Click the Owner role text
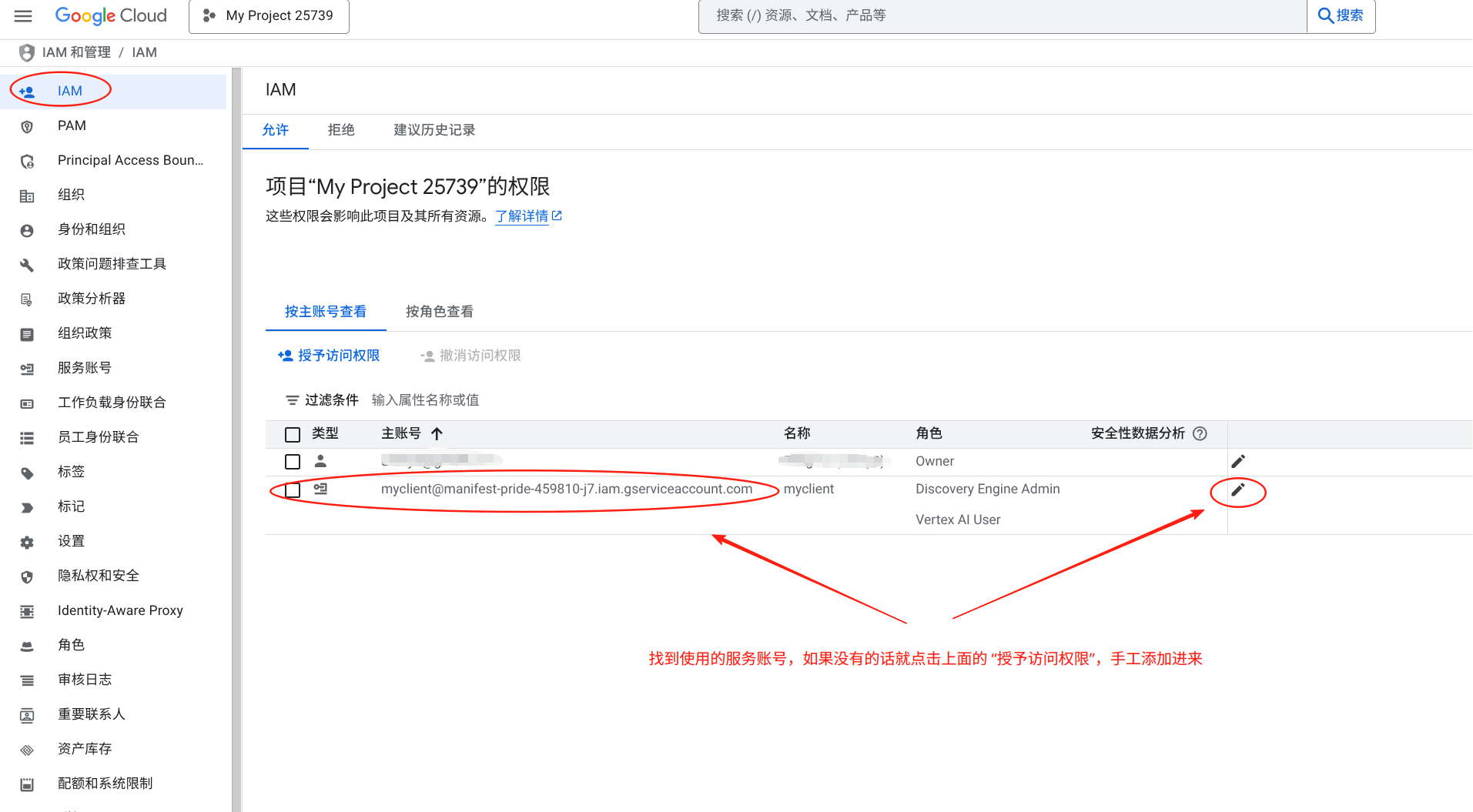Image resolution: width=1473 pixels, height=812 pixels. pos(935,462)
